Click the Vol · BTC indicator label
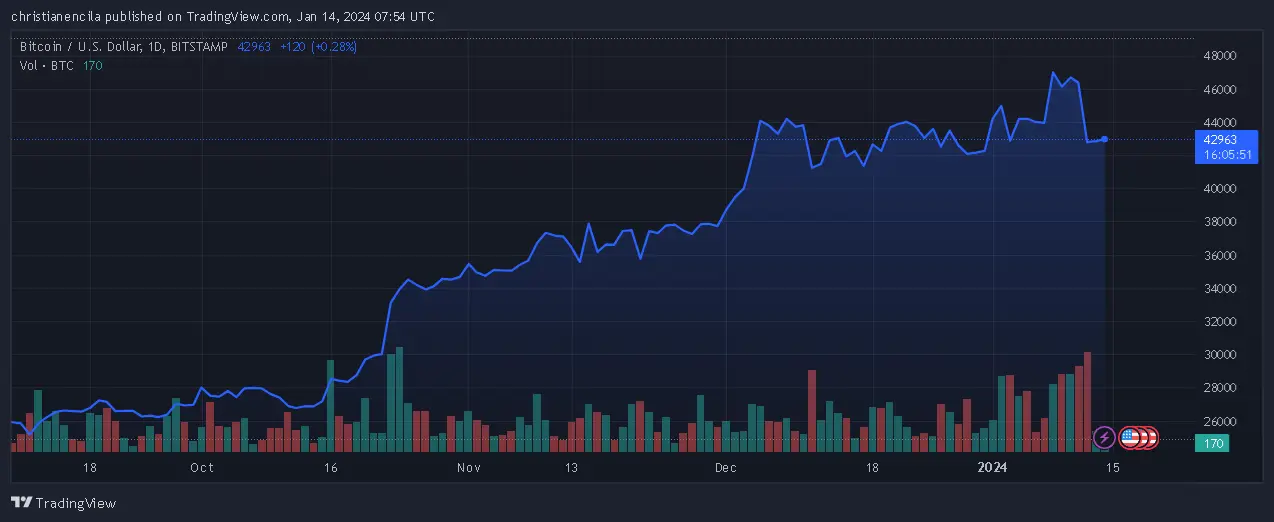 (x=47, y=66)
